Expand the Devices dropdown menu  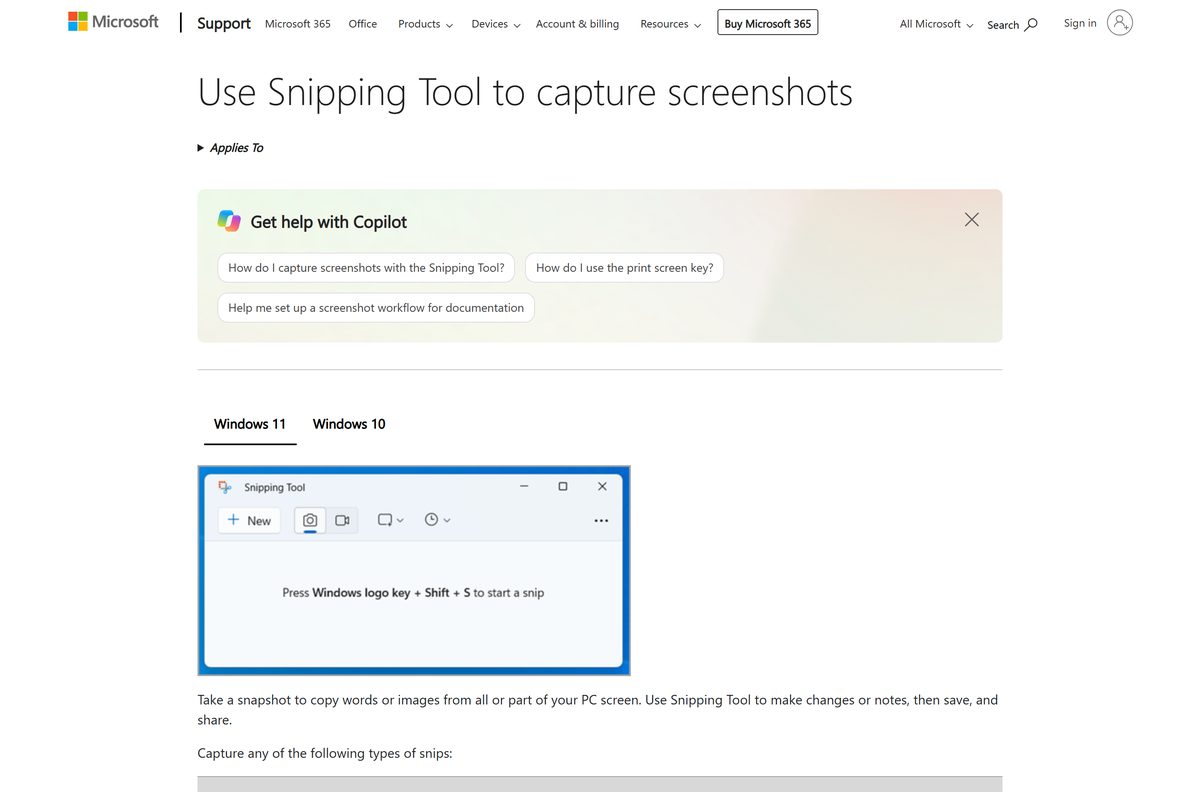tap(496, 24)
